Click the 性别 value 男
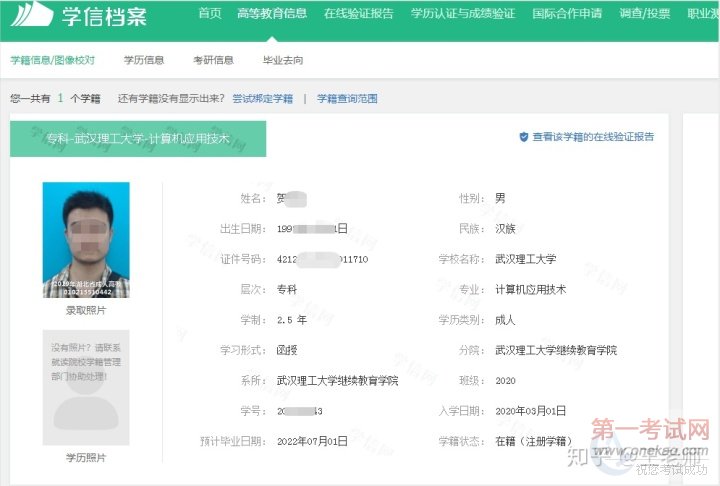The width and height of the screenshot is (720, 486). tap(500, 198)
